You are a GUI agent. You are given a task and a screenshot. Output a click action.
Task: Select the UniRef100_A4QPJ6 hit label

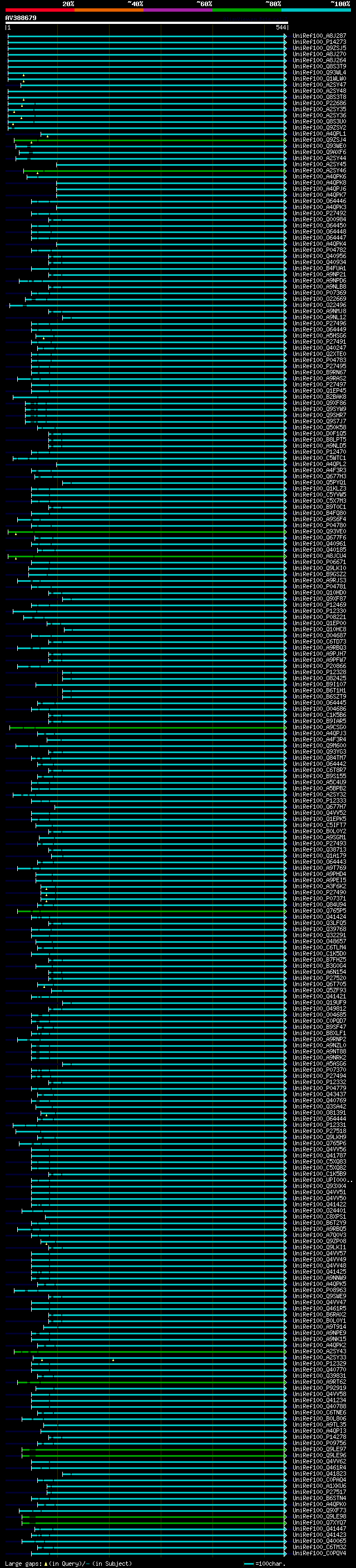(x=319, y=189)
